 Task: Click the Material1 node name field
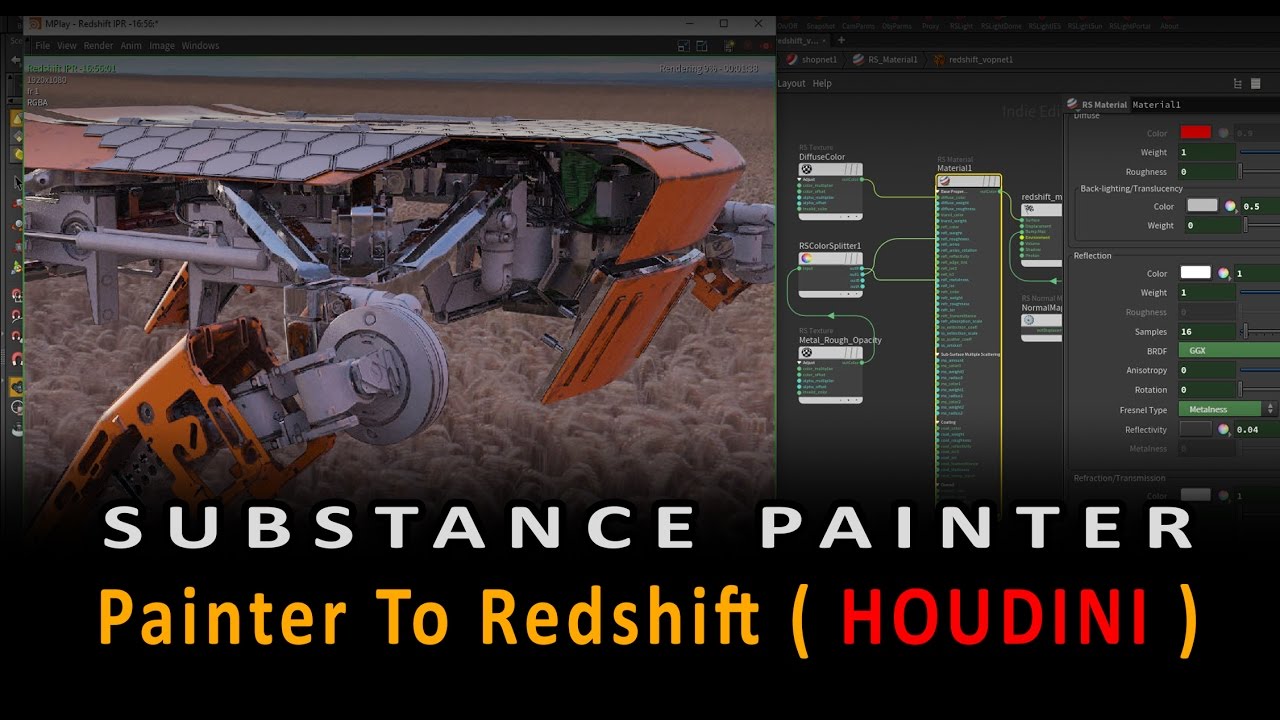click(x=1205, y=104)
